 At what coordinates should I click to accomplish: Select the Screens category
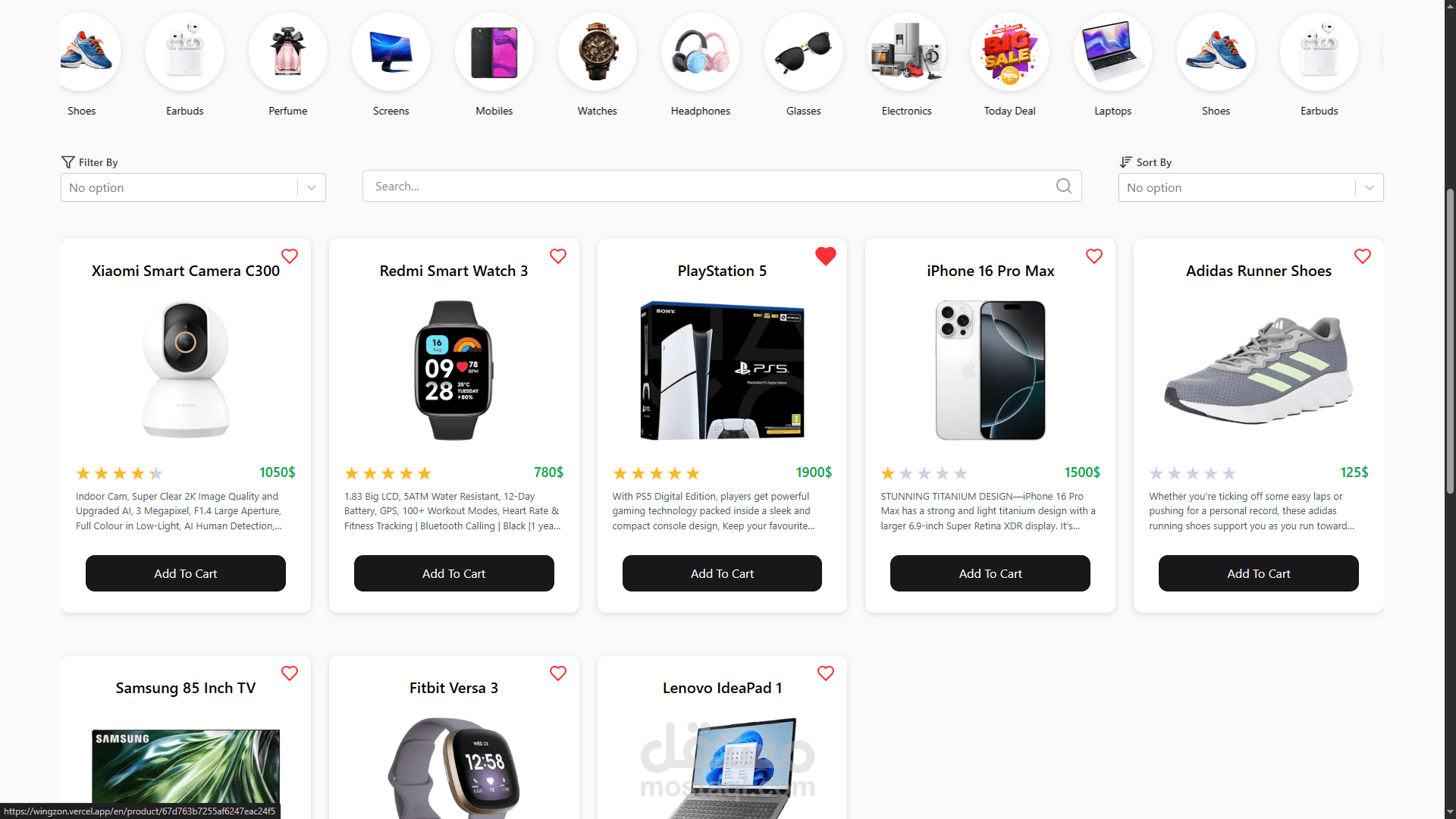point(391,52)
